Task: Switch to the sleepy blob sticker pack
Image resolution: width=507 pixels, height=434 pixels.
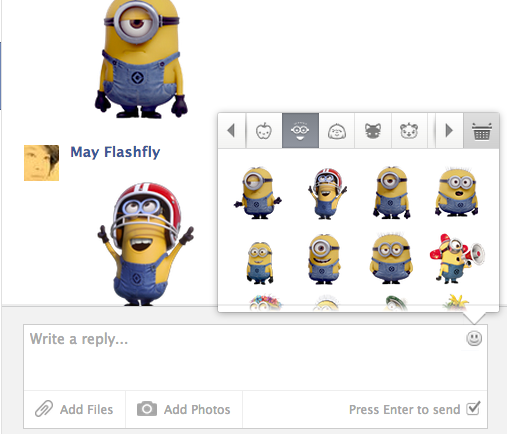Action: click(x=337, y=131)
